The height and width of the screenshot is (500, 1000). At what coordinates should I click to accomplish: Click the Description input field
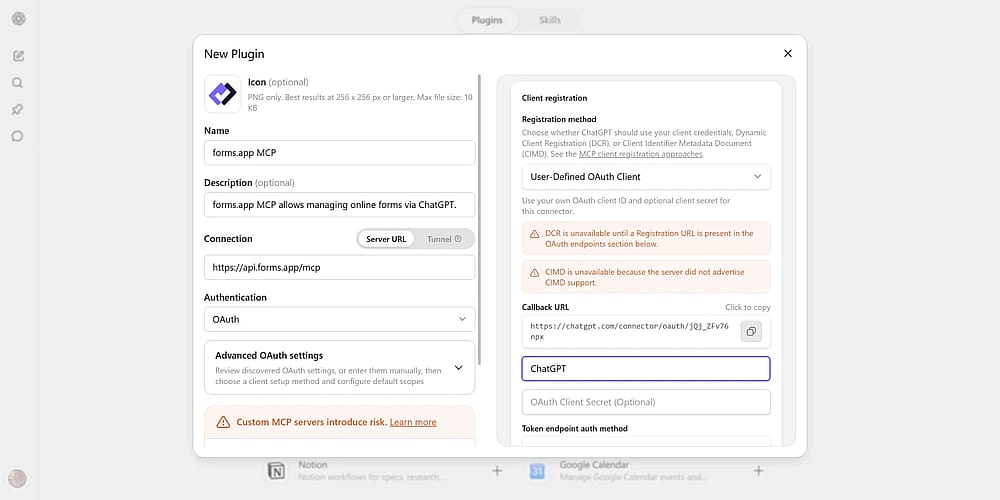(339, 205)
